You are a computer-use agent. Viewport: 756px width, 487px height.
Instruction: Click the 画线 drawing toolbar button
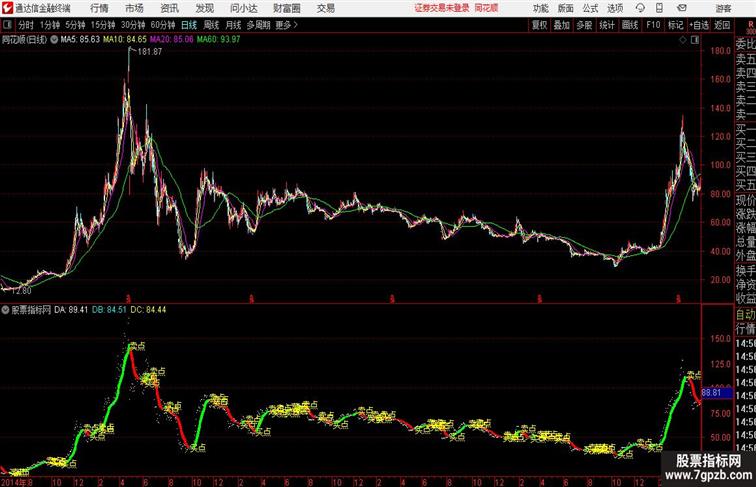click(630, 25)
